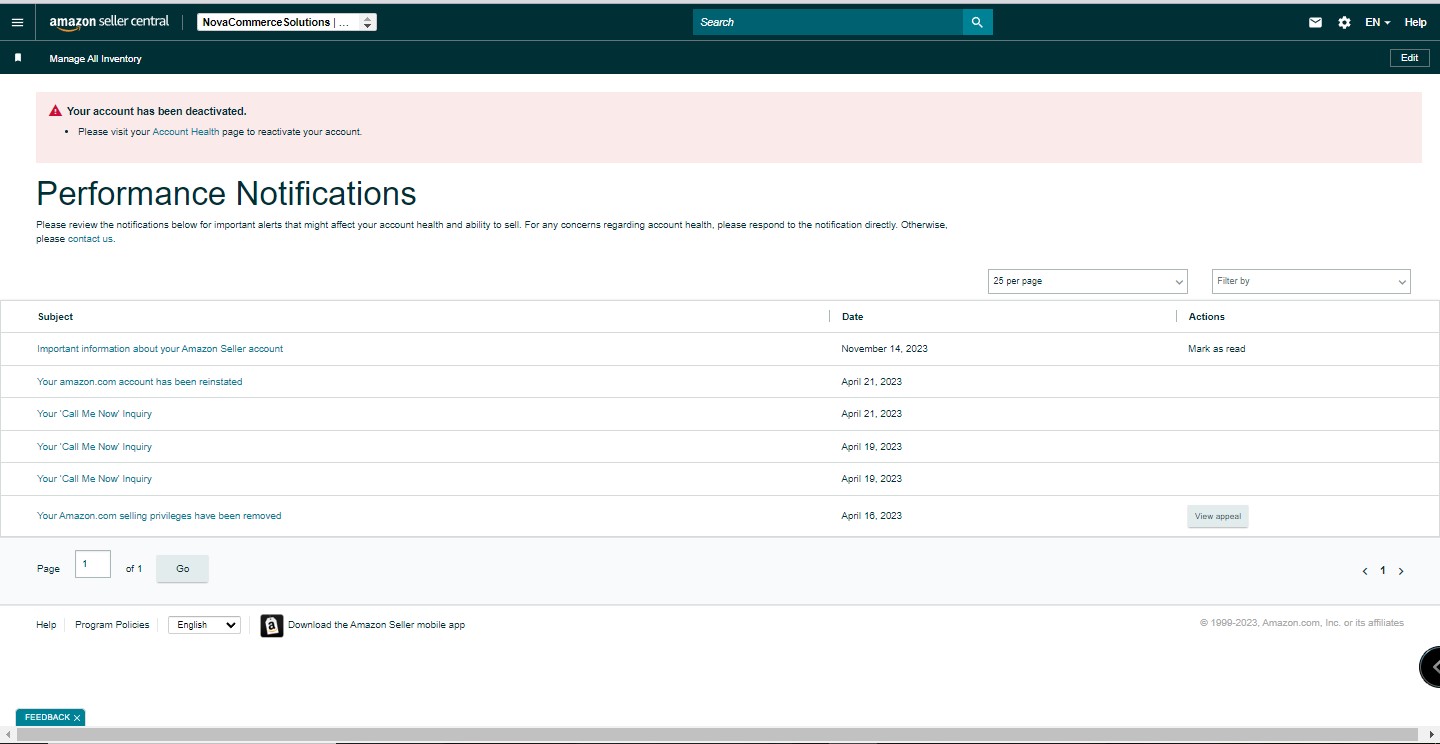
Task: Open Manage All Inventory bookmark
Action: click(x=95, y=59)
